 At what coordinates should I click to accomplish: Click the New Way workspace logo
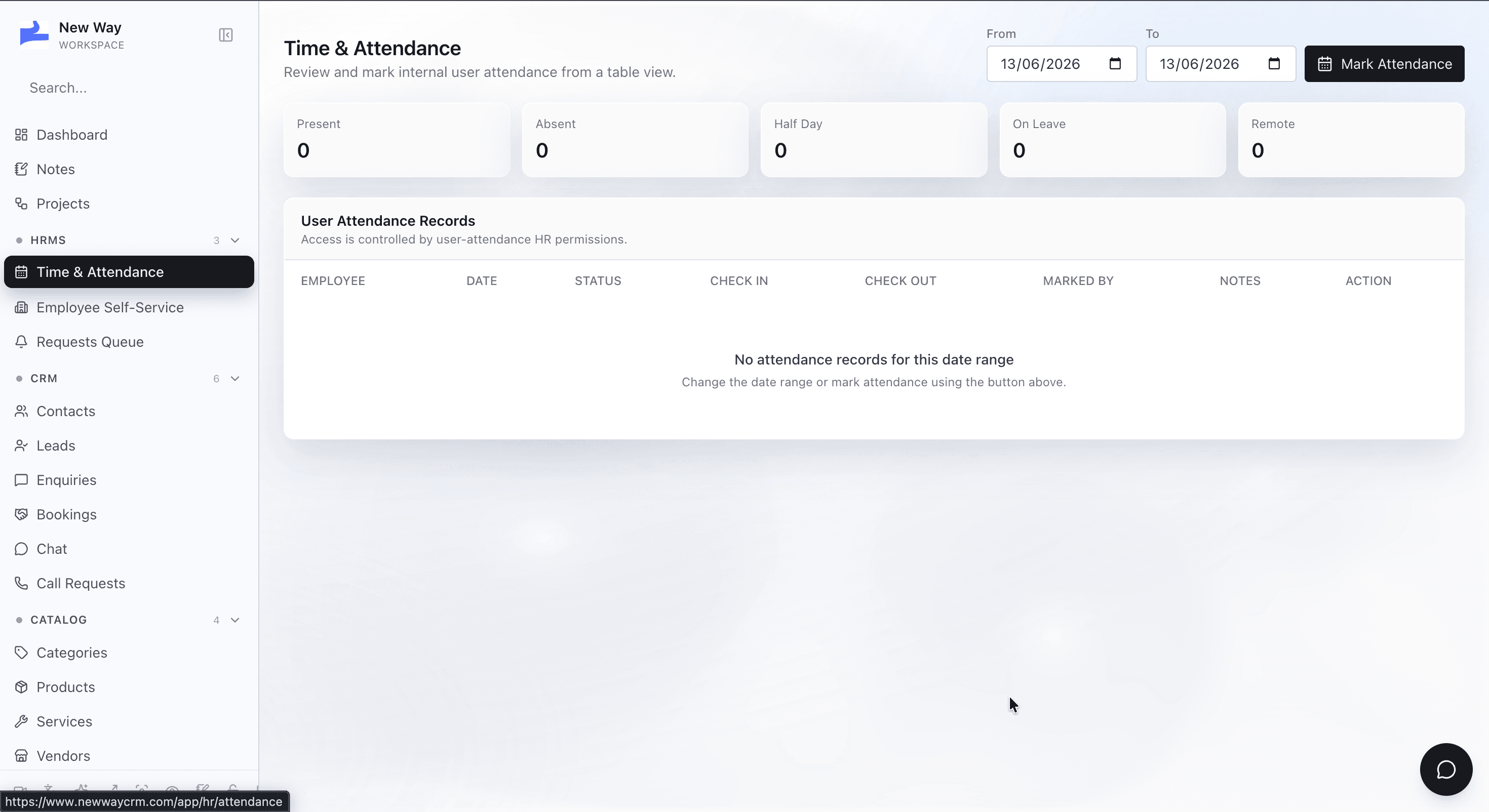[34, 33]
